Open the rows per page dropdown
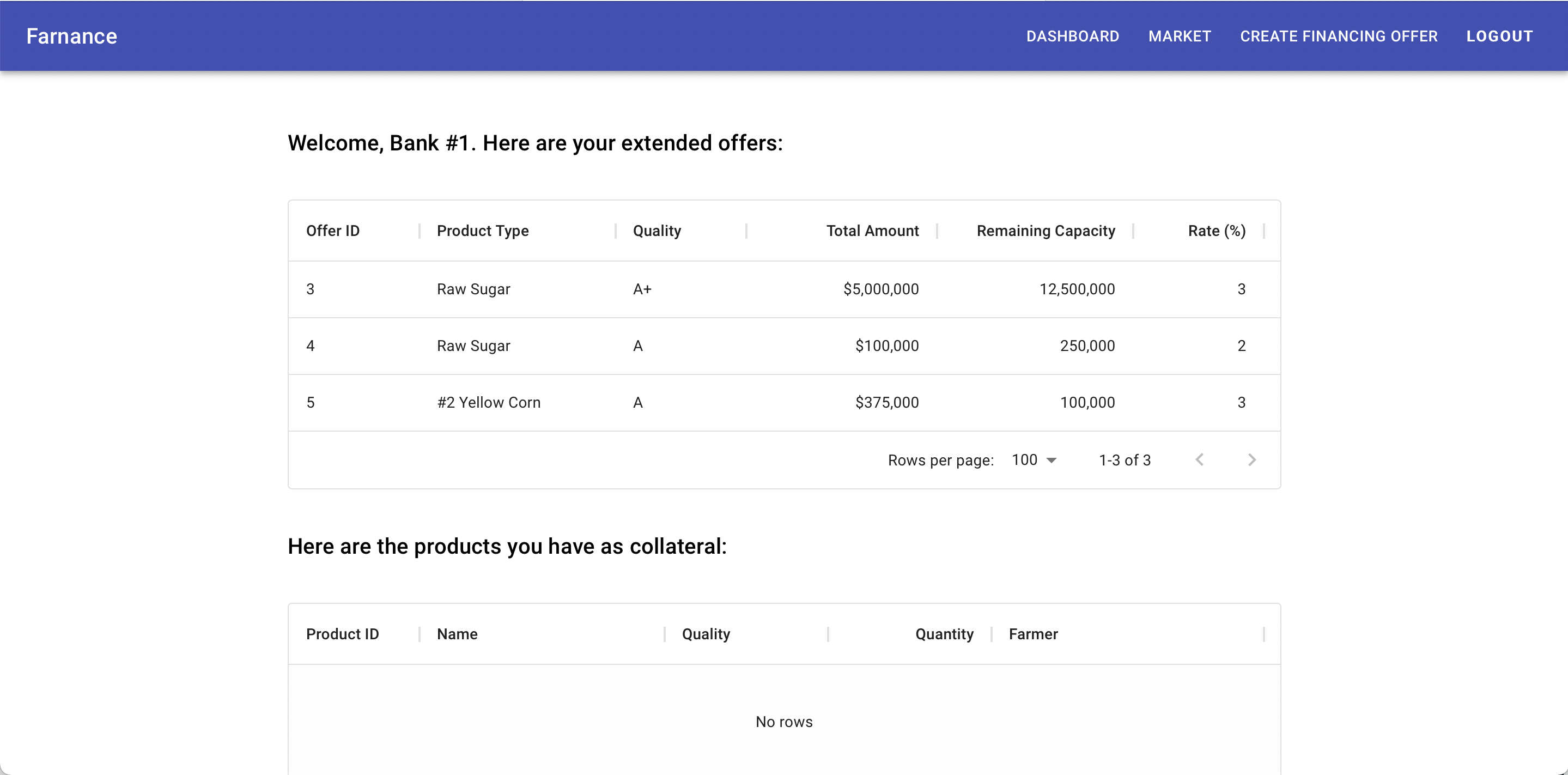Image resolution: width=1568 pixels, height=775 pixels. pos(1034,459)
